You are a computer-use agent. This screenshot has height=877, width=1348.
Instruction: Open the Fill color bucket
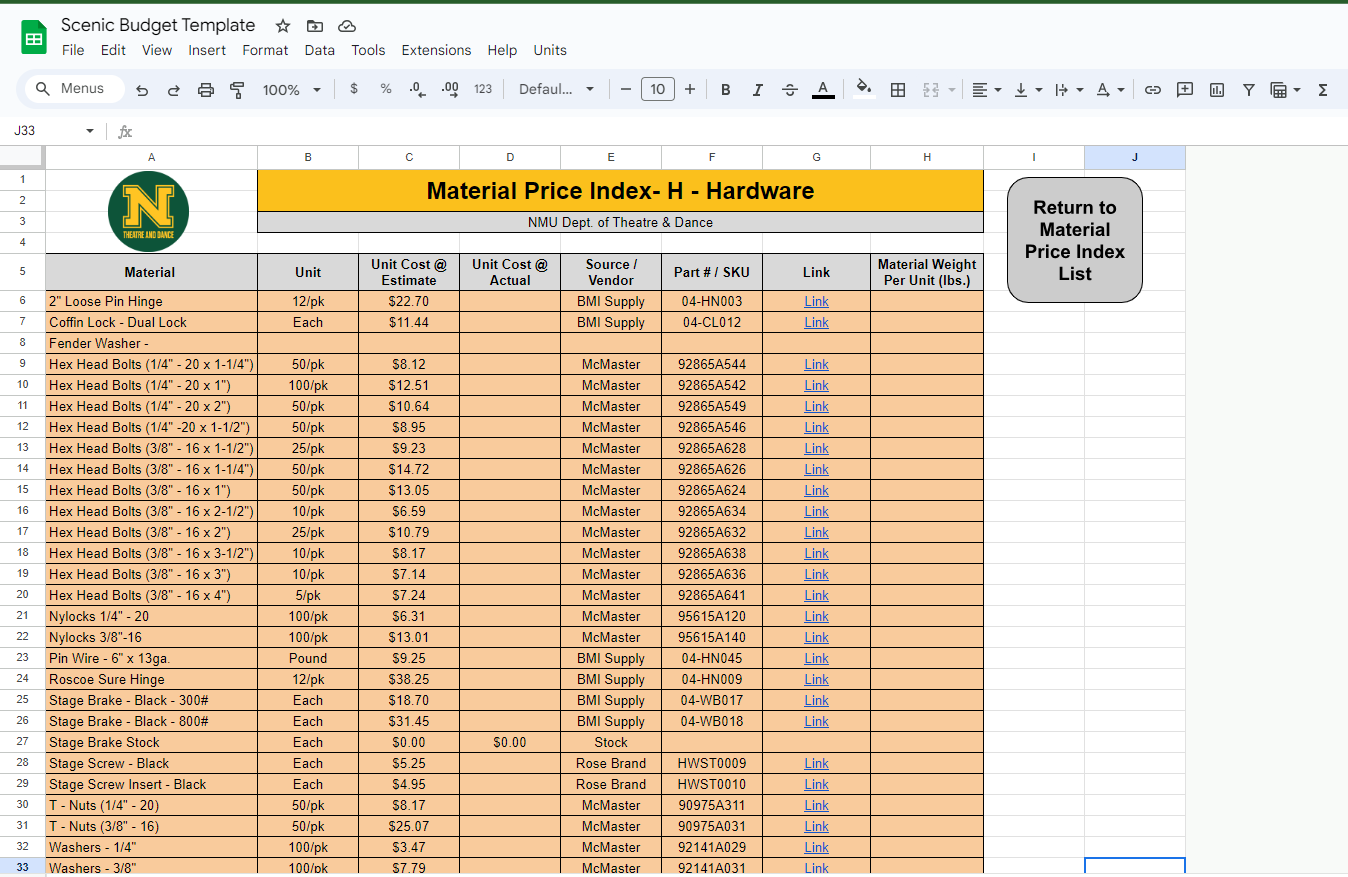[x=865, y=89]
